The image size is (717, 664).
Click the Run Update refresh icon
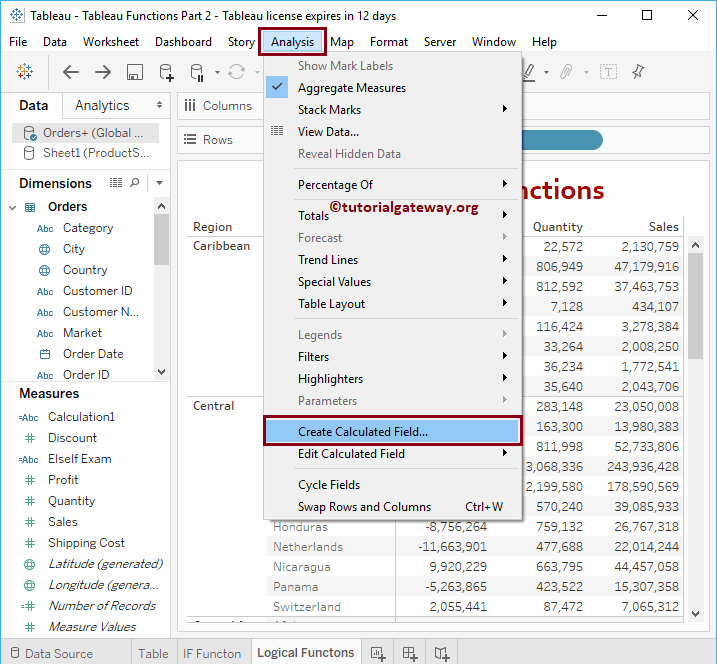click(236, 72)
